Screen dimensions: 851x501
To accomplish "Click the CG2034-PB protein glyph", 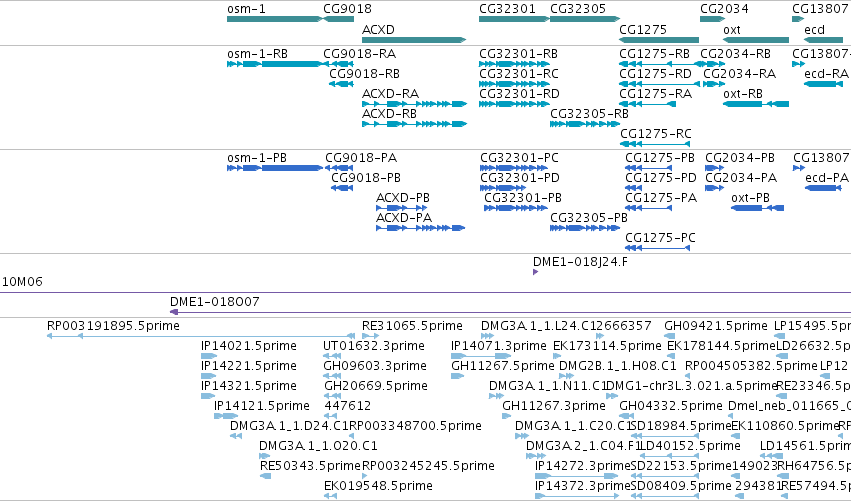I will [x=714, y=168].
